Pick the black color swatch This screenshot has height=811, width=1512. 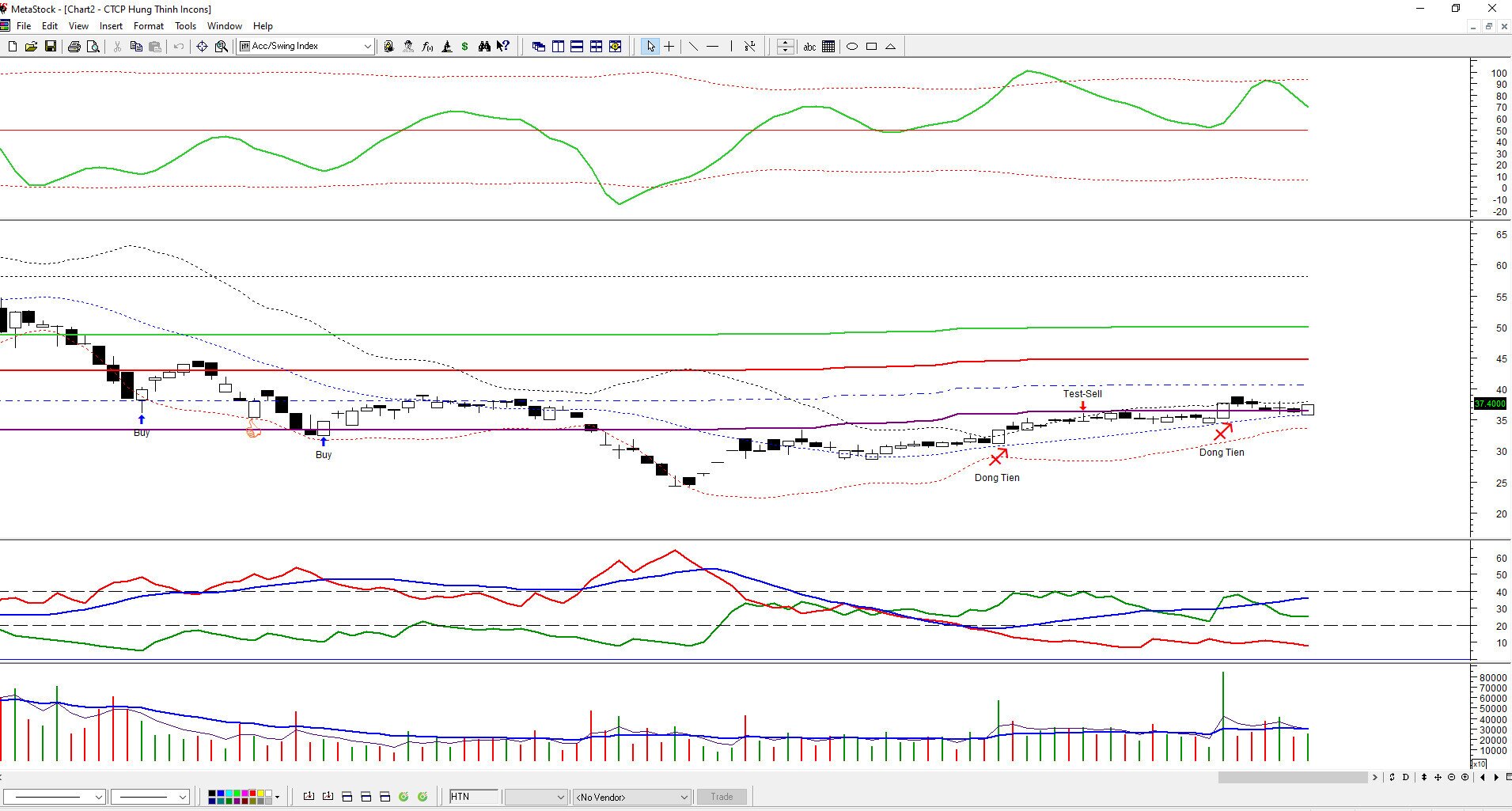[x=212, y=793]
